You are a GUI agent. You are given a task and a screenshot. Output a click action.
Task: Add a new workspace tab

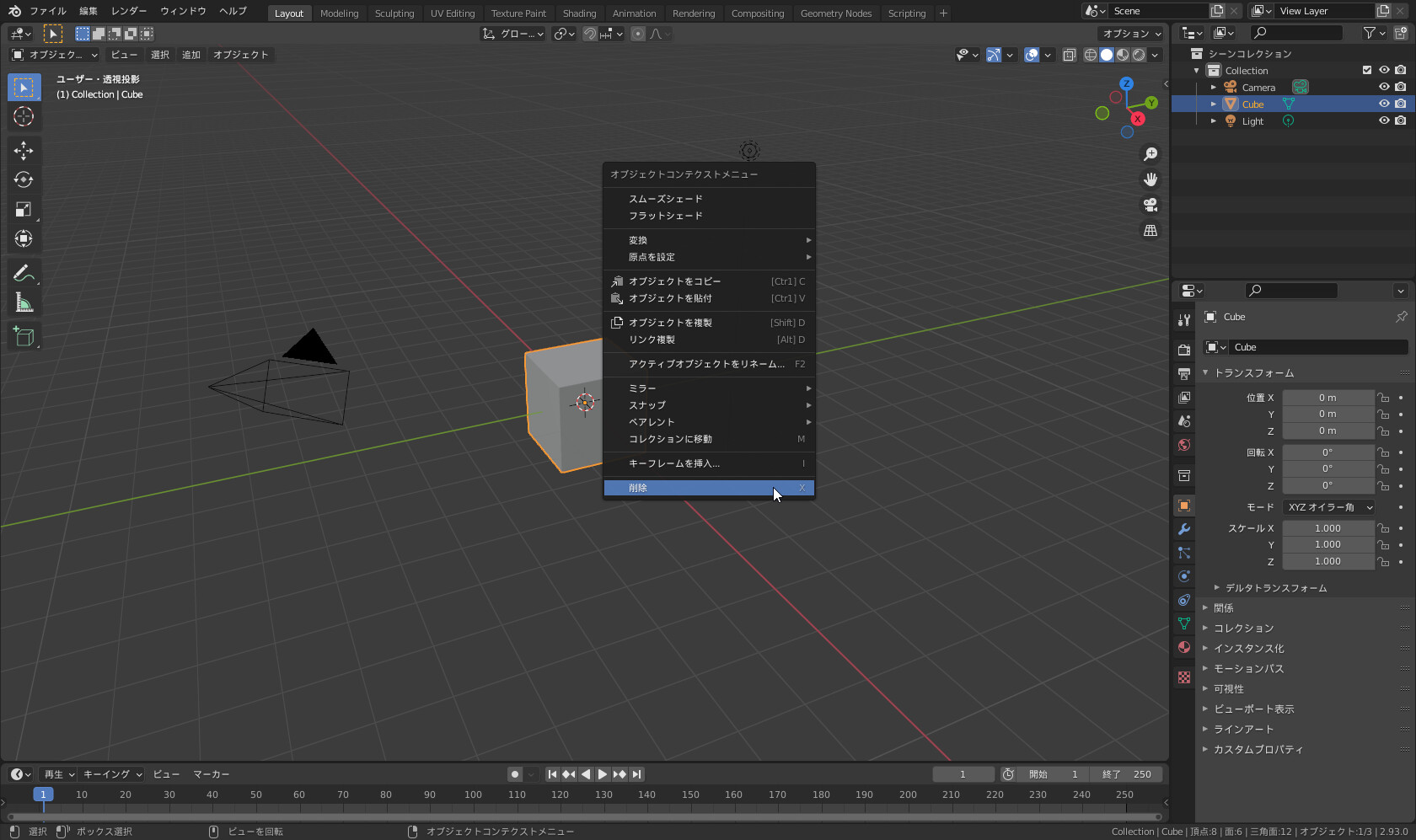click(x=943, y=13)
